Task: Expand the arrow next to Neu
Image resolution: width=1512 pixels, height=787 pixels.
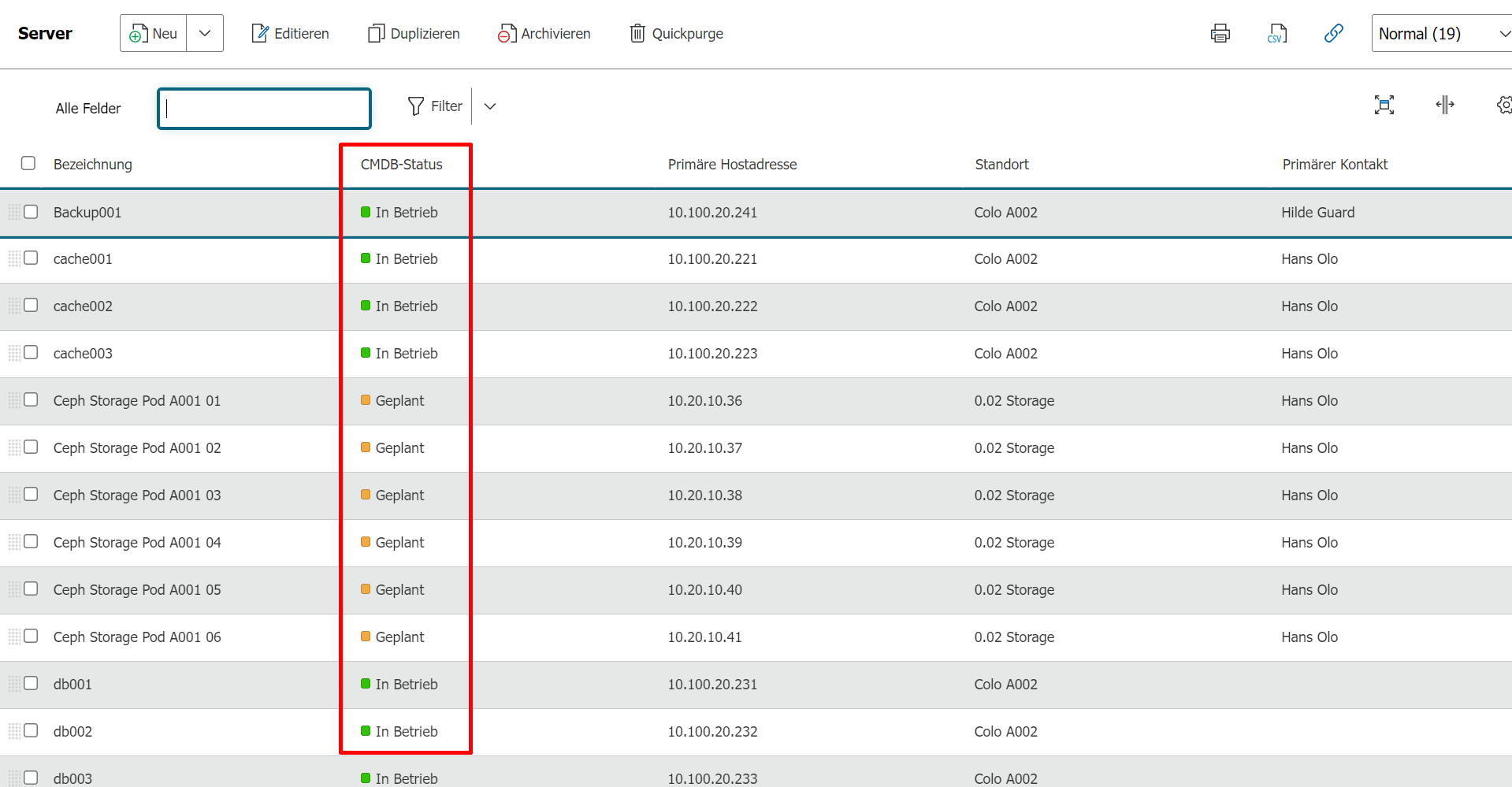Action: (x=205, y=33)
